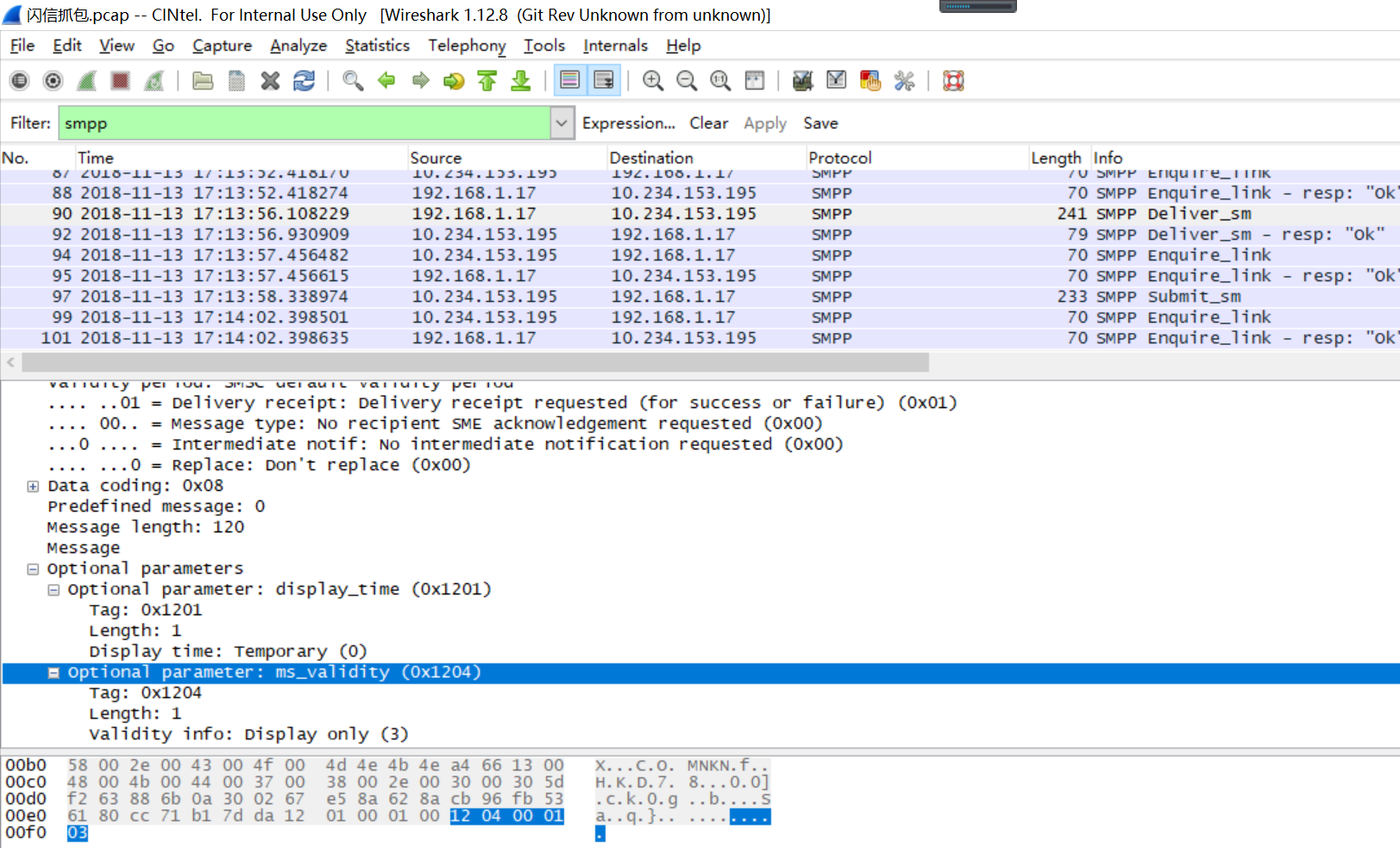Open the Capture menu
Viewport: 1400px width, 848px height.
[222, 46]
